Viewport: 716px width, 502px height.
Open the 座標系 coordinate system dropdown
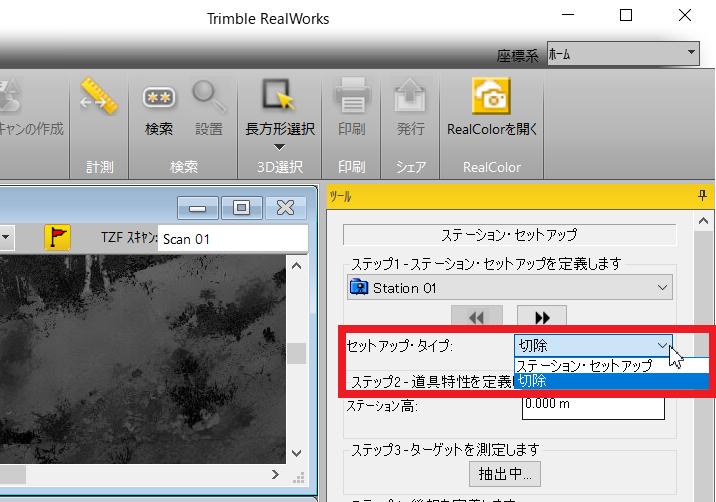(623, 54)
